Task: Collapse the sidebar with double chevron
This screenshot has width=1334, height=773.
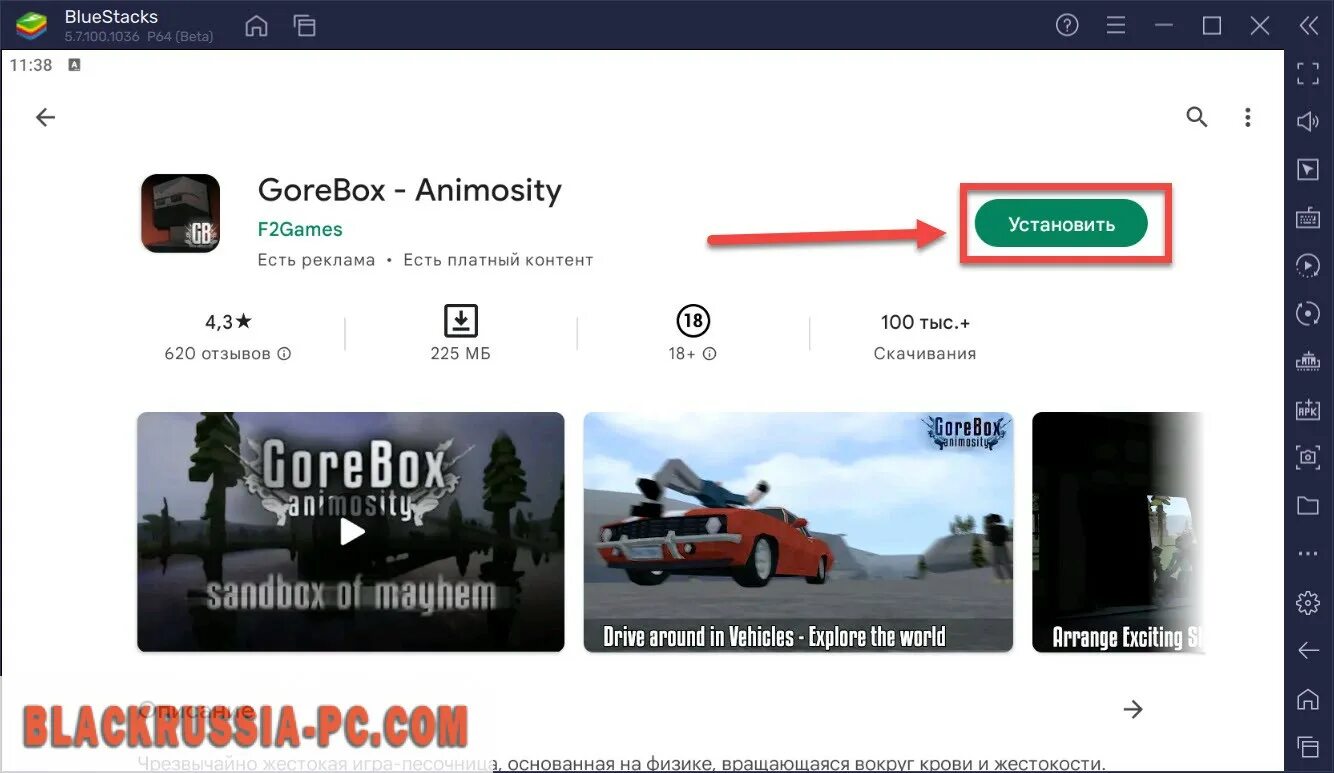Action: [x=1308, y=26]
